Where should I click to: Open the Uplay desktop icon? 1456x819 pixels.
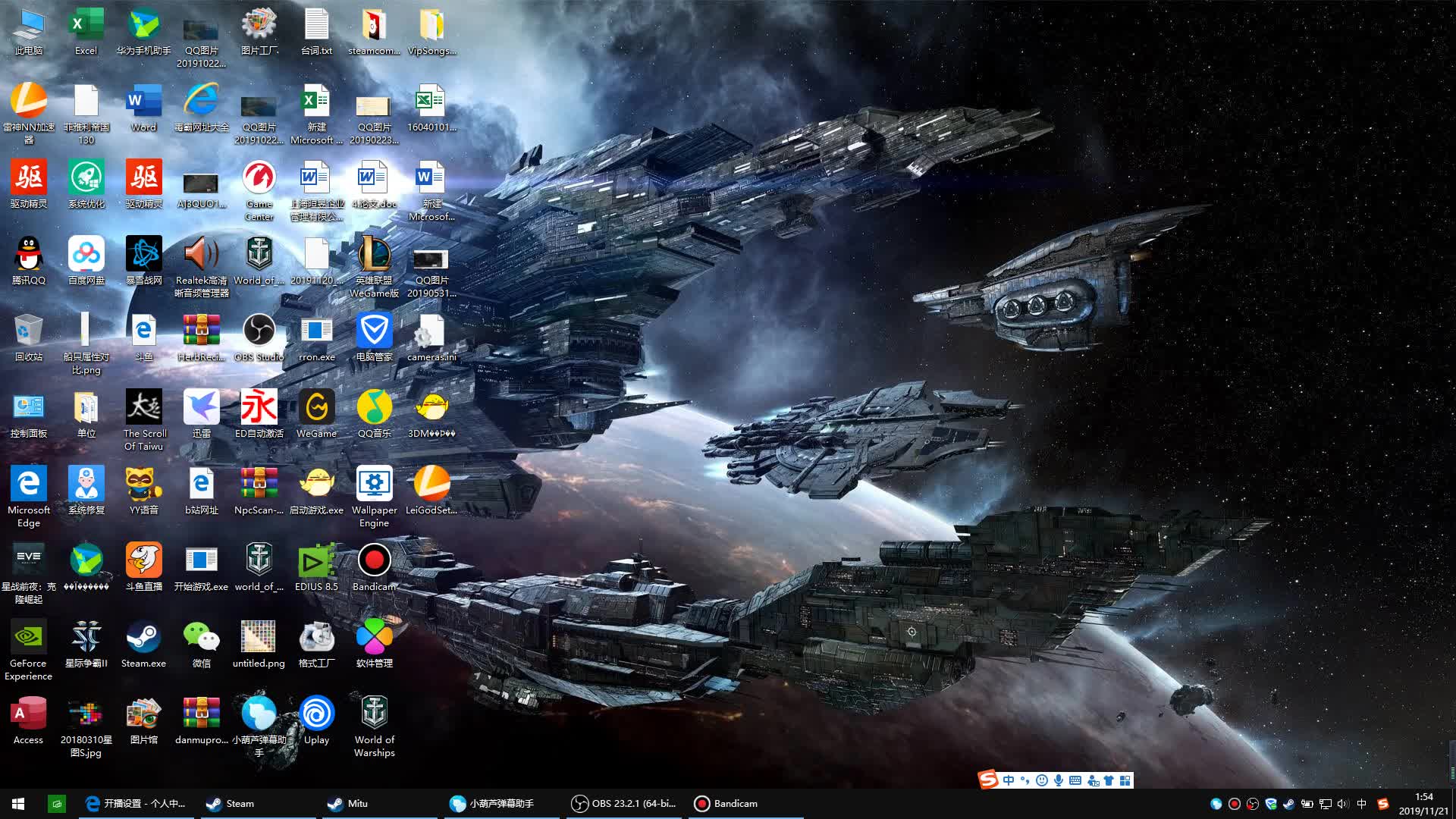(x=316, y=714)
